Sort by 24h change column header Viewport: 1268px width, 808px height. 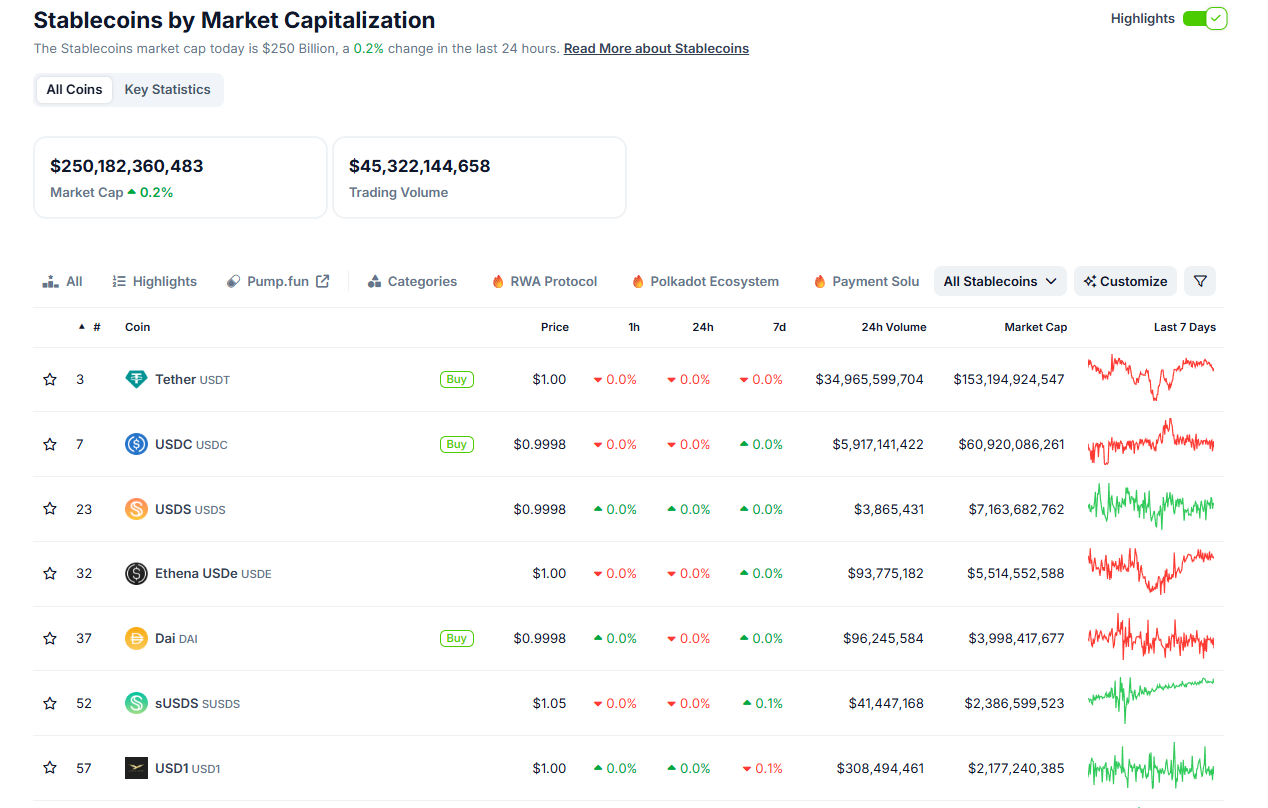tap(703, 327)
